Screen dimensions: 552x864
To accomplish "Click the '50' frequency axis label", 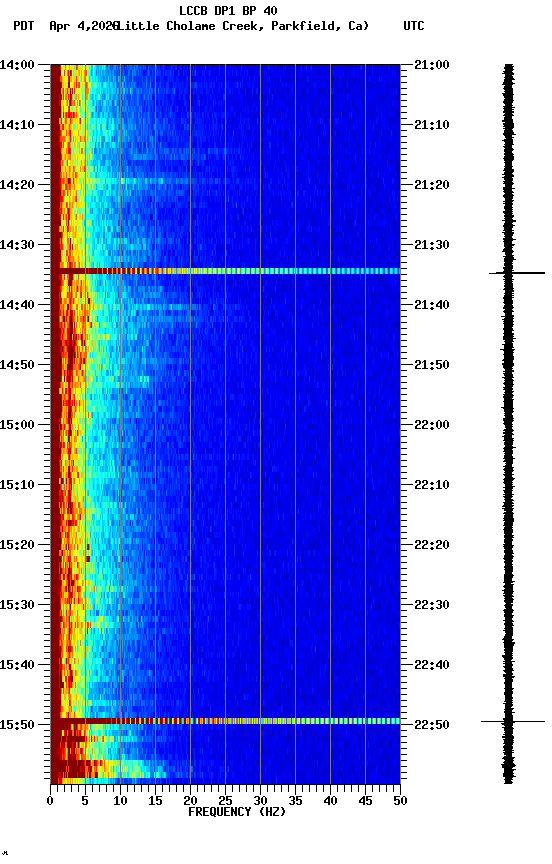I will click(400, 801).
